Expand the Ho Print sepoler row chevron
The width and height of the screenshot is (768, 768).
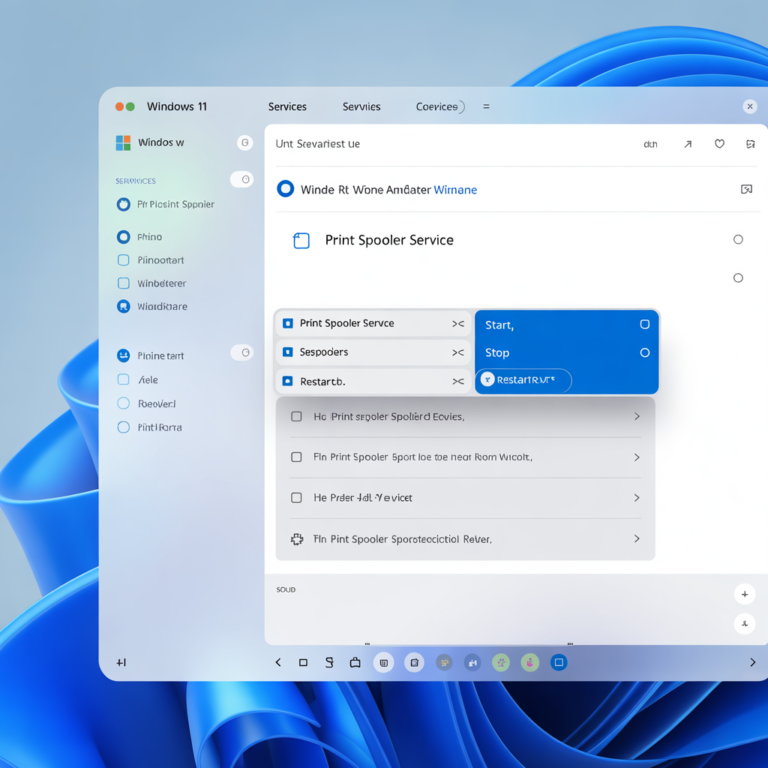(637, 416)
